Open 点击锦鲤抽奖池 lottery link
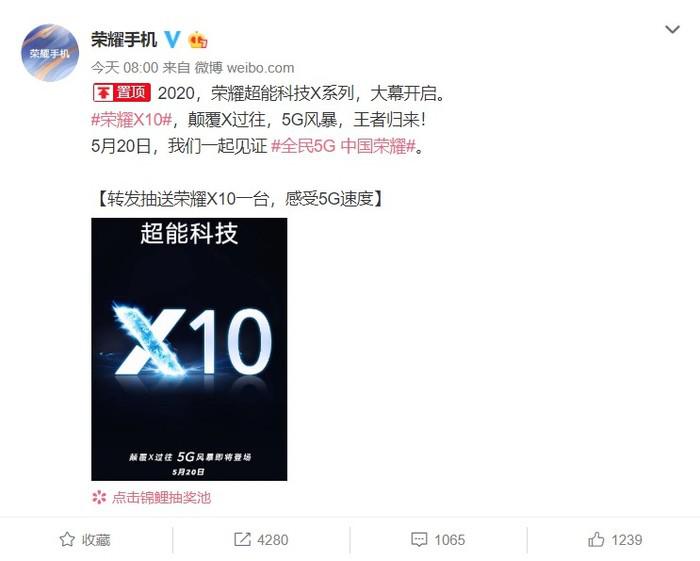The image size is (700, 561). click(x=161, y=497)
